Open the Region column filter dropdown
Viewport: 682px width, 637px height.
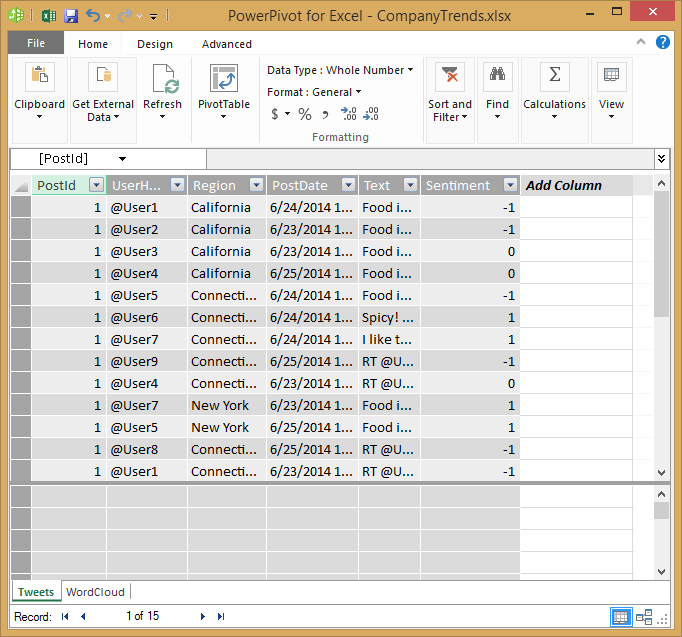[x=256, y=185]
